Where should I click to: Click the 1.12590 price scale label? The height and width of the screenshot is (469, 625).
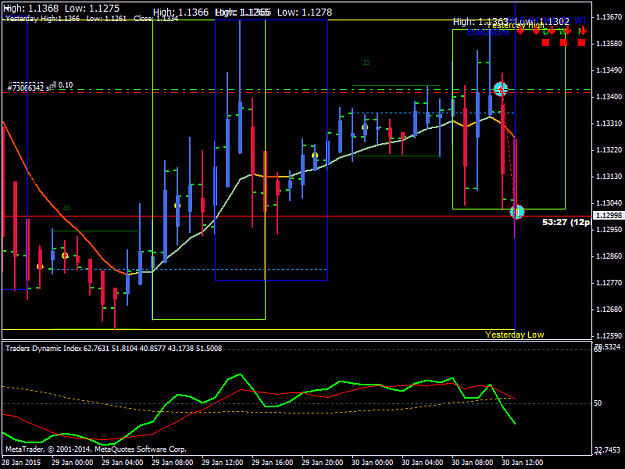coord(608,336)
